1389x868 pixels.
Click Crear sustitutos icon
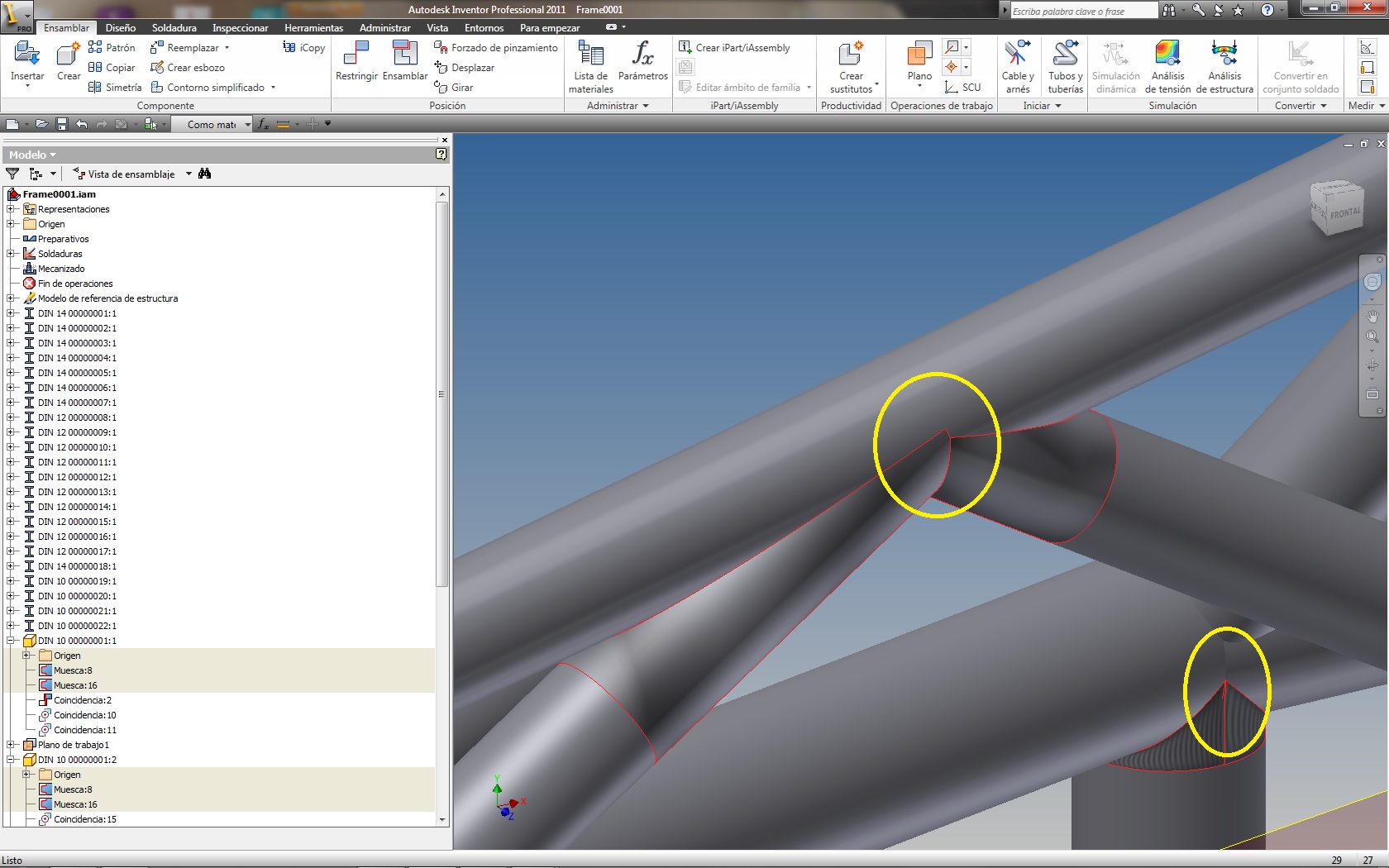click(x=851, y=55)
